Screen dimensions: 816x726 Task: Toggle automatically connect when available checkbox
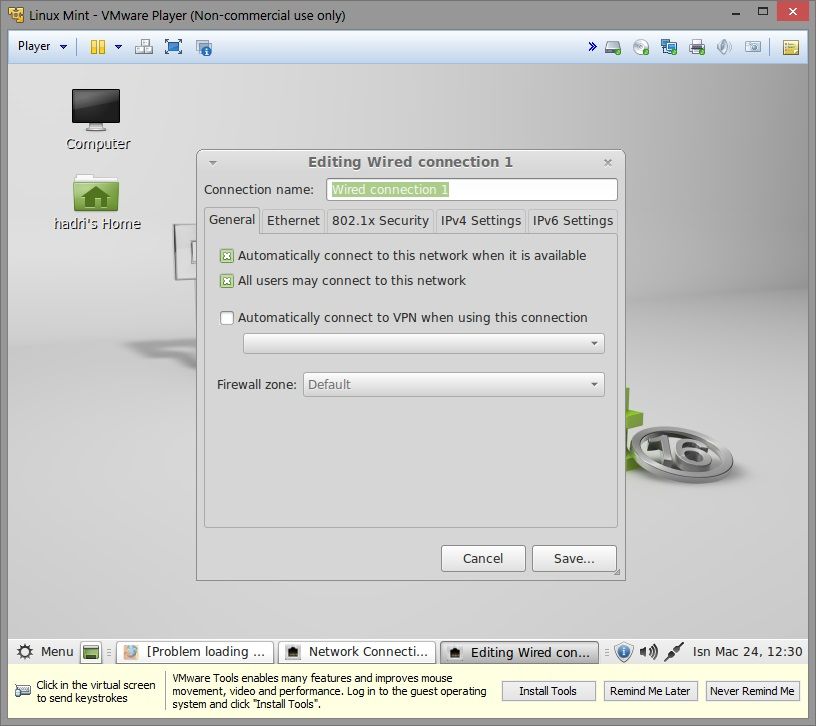tap(226, 256)
